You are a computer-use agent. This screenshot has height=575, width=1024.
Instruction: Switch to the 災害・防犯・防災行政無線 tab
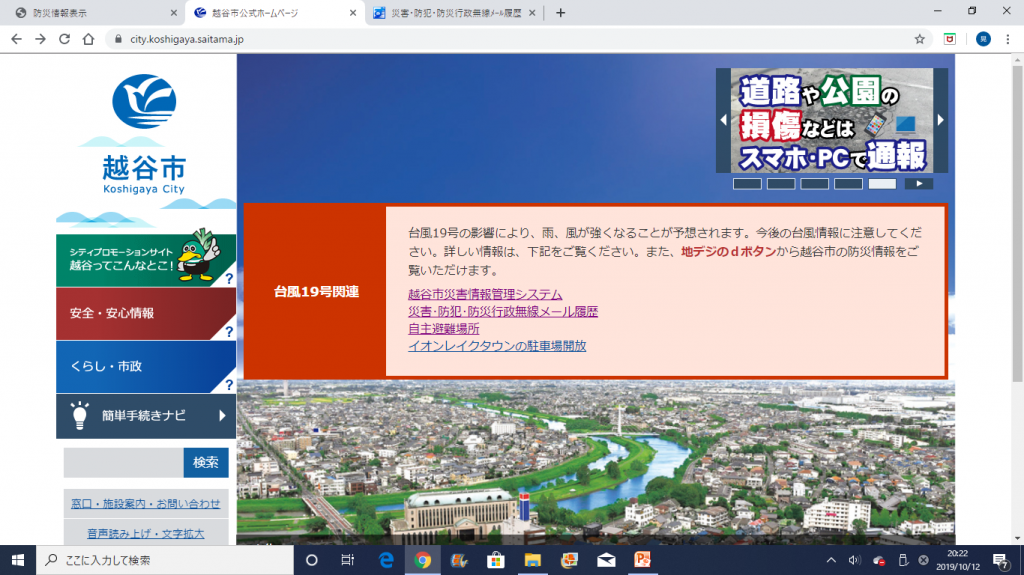(x=450, y=13)
